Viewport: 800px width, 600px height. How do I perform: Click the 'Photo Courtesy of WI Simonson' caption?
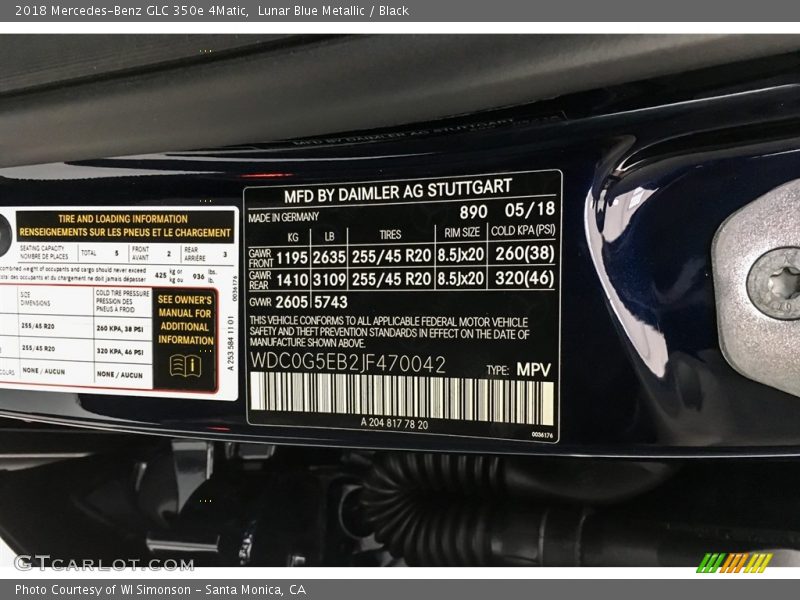161,590
